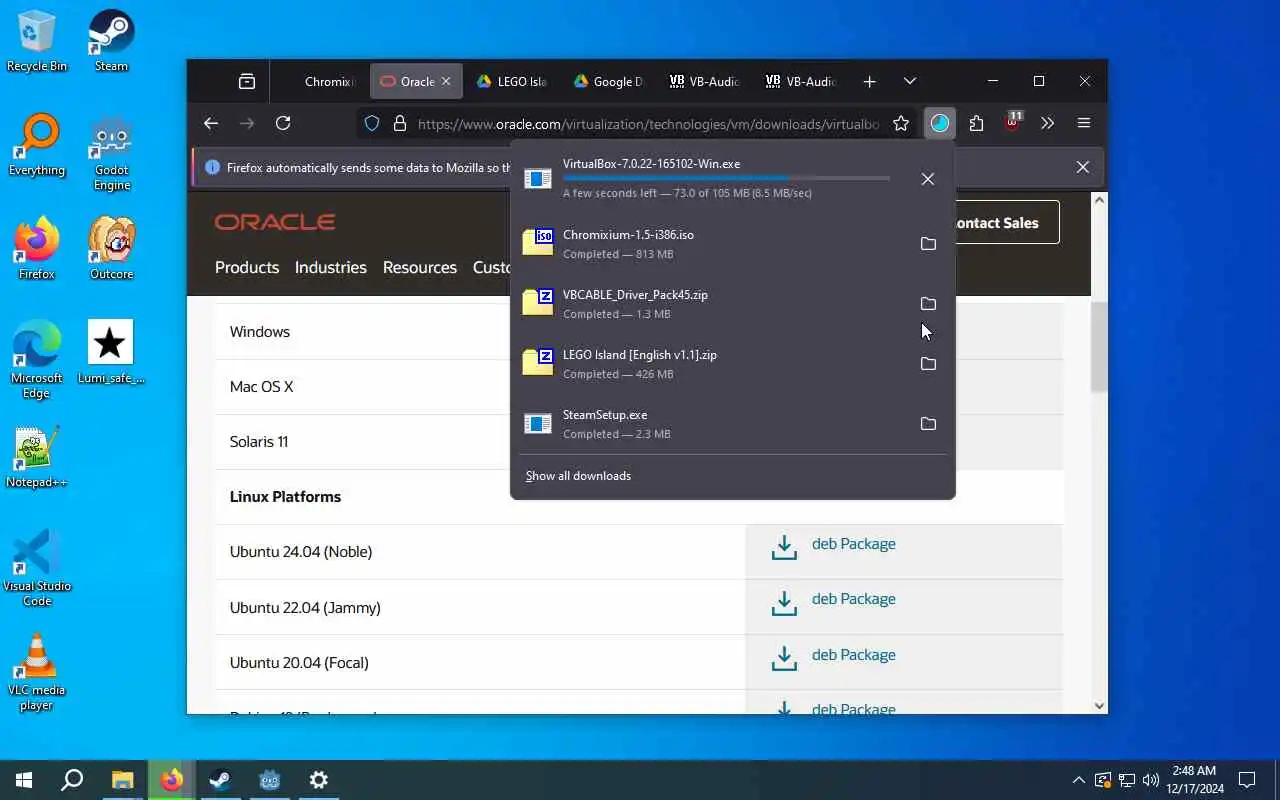
Task: Select the Notepad++ desktop icon
Action: click(x=37, y=458)
